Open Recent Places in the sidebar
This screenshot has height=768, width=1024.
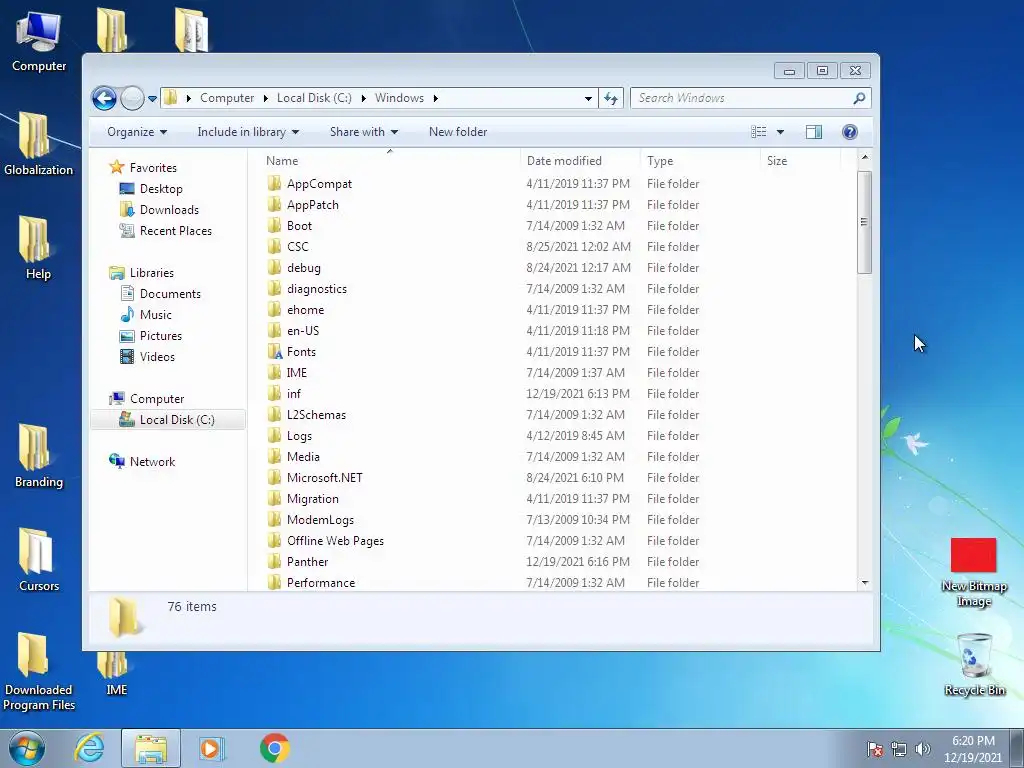pyautogui.click(x=176, y=231)
